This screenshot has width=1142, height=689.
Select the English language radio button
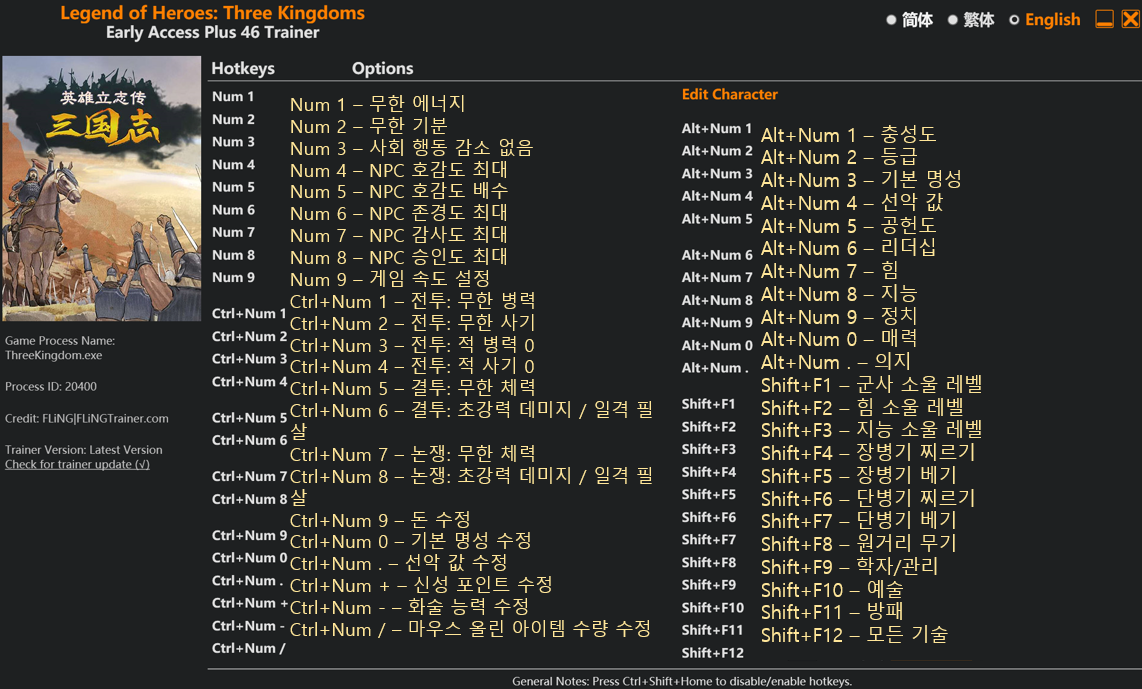pyautogui.click(x=1014, y=20)
